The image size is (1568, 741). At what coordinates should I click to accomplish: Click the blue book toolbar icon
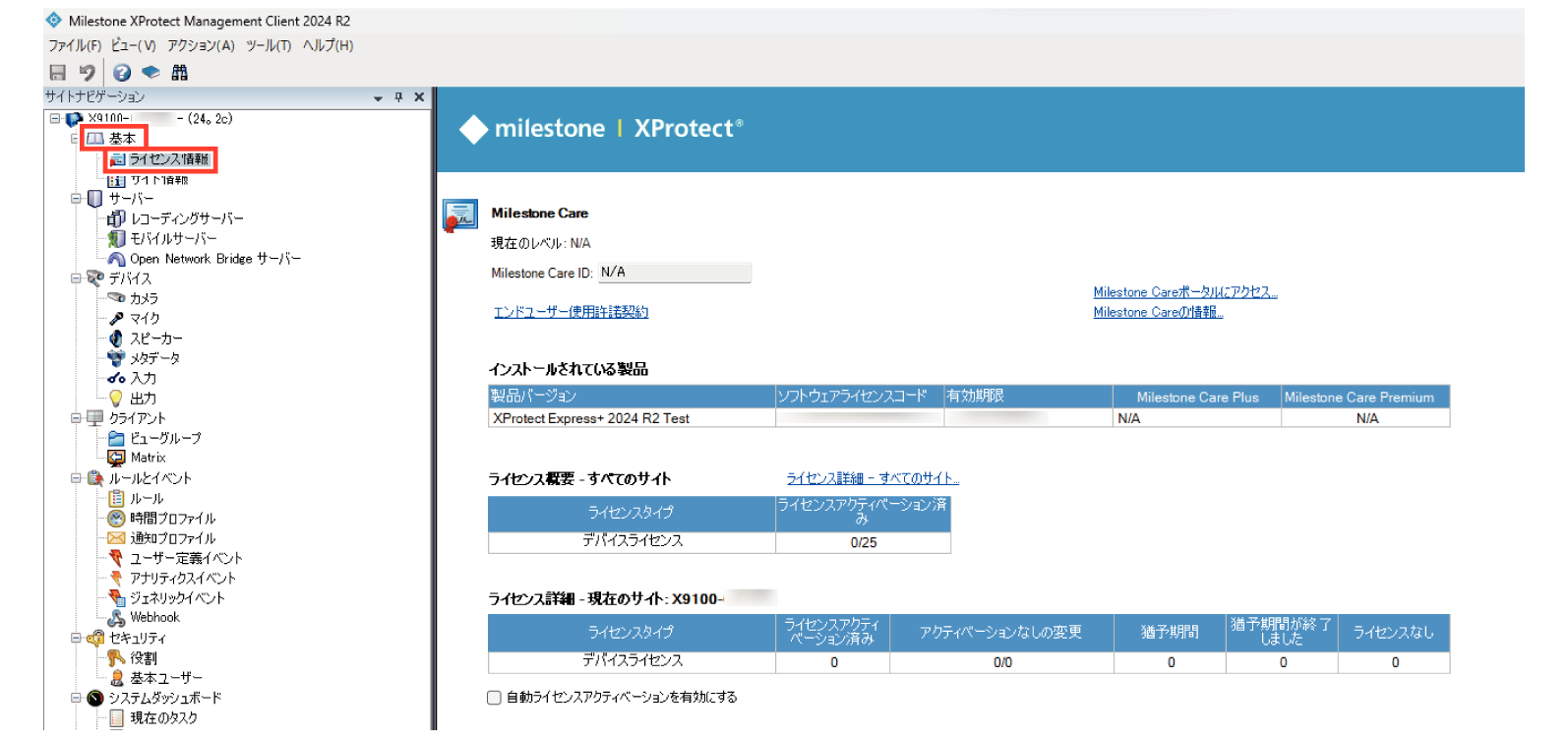(x=151, y=72)
